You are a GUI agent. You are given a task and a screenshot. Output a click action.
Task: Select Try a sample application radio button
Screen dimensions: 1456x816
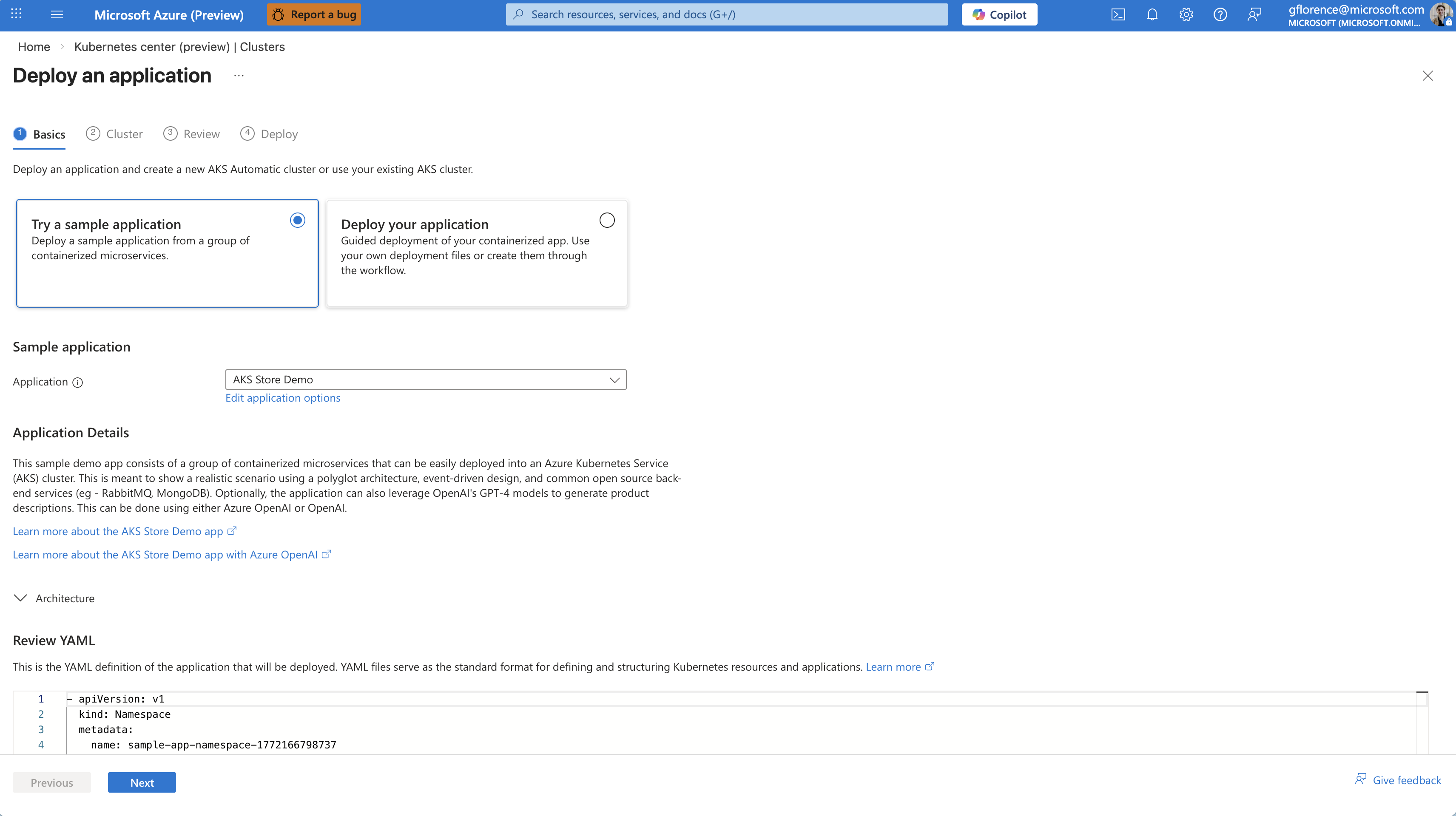point(297,221)
